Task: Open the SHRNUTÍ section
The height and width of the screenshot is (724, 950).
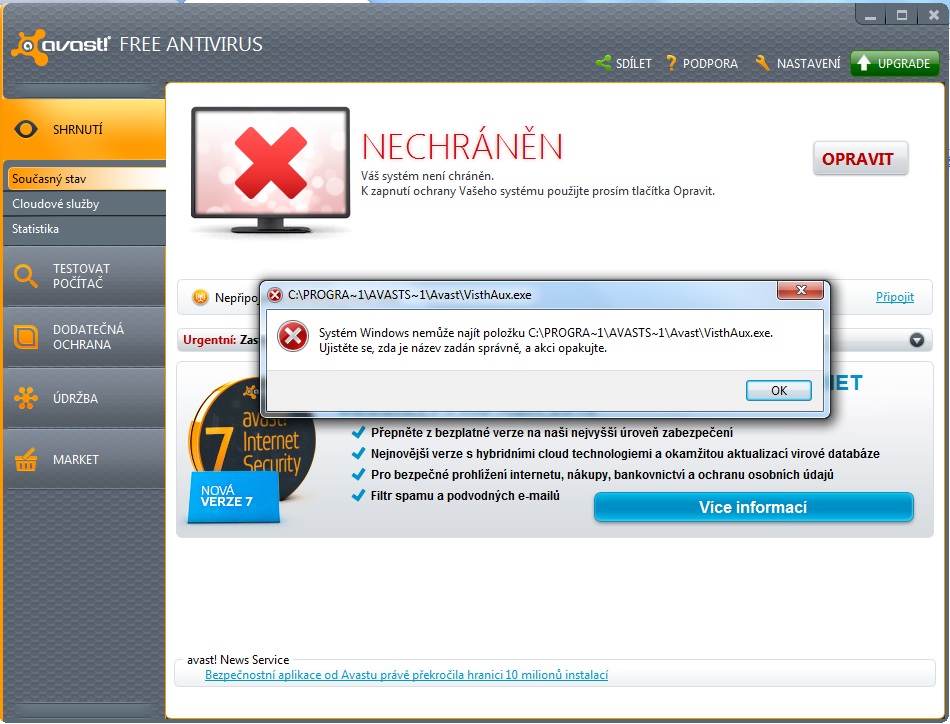Action: pos(84,129)
